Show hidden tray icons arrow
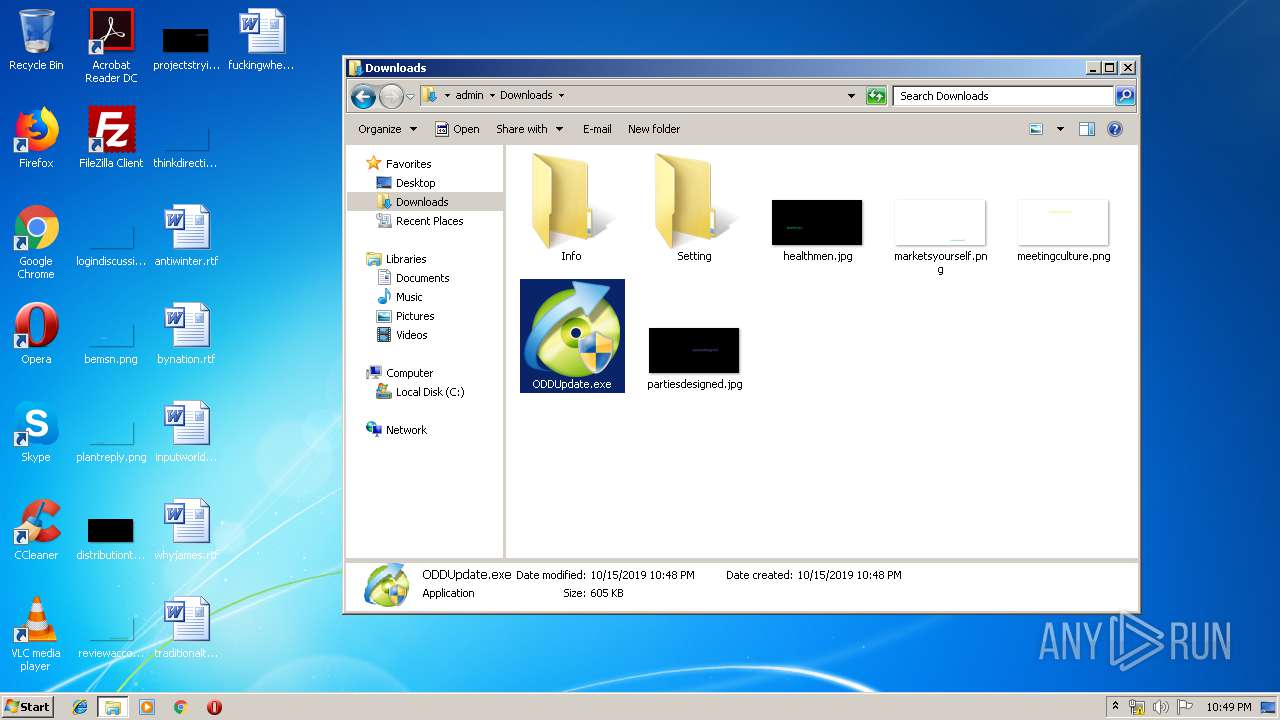Image resolution: width=1280 pixels, height=720 pixels. [x=1116, y=707]
